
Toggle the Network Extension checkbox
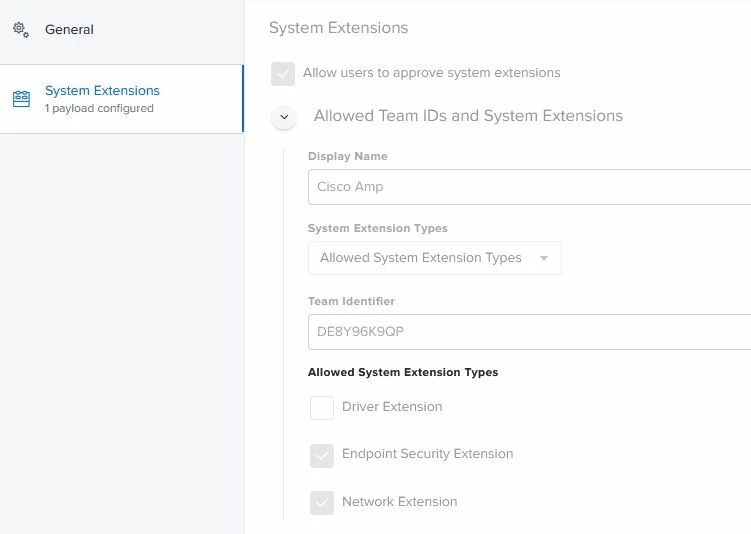coord(322,503)
